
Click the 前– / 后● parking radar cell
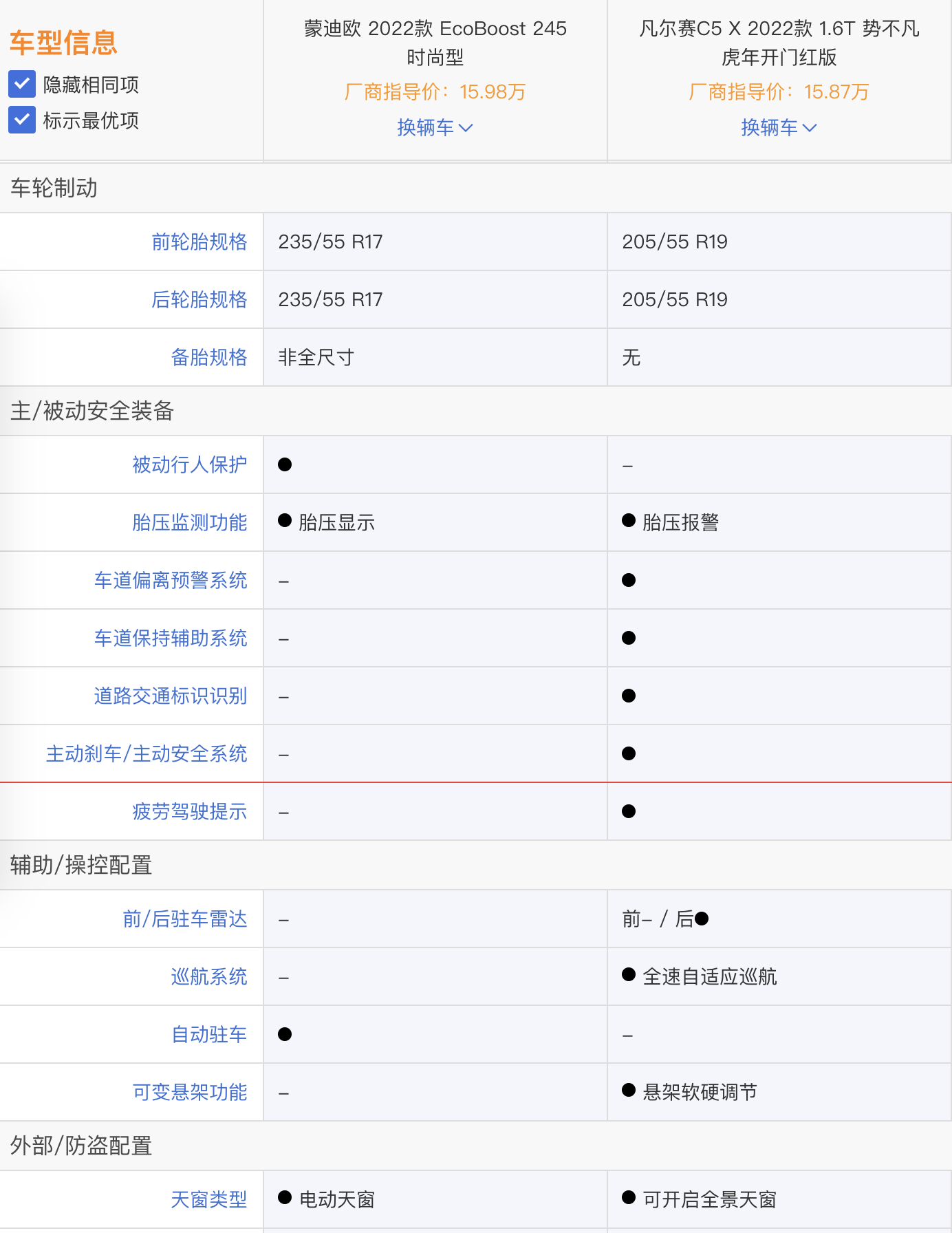coord(779,919)
